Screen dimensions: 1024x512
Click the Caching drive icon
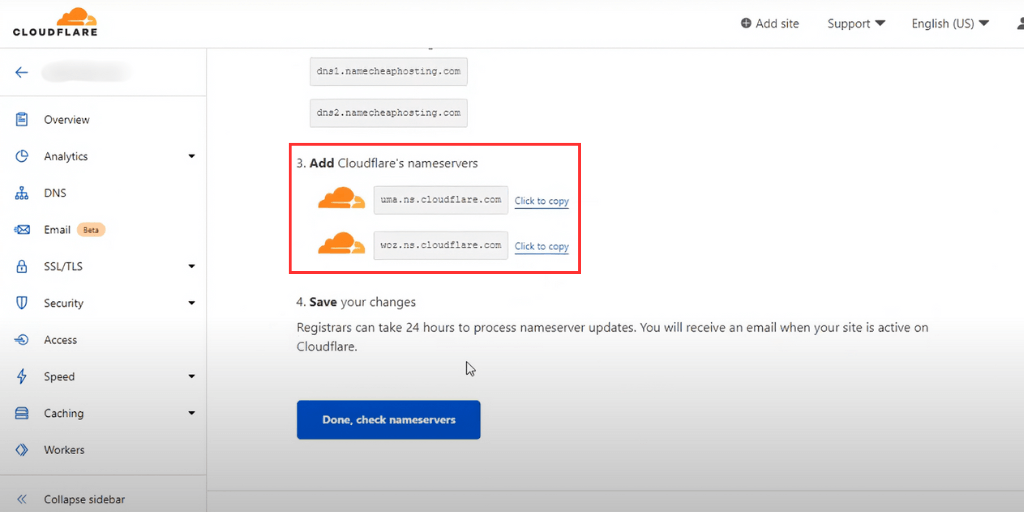tap(22, 413)
